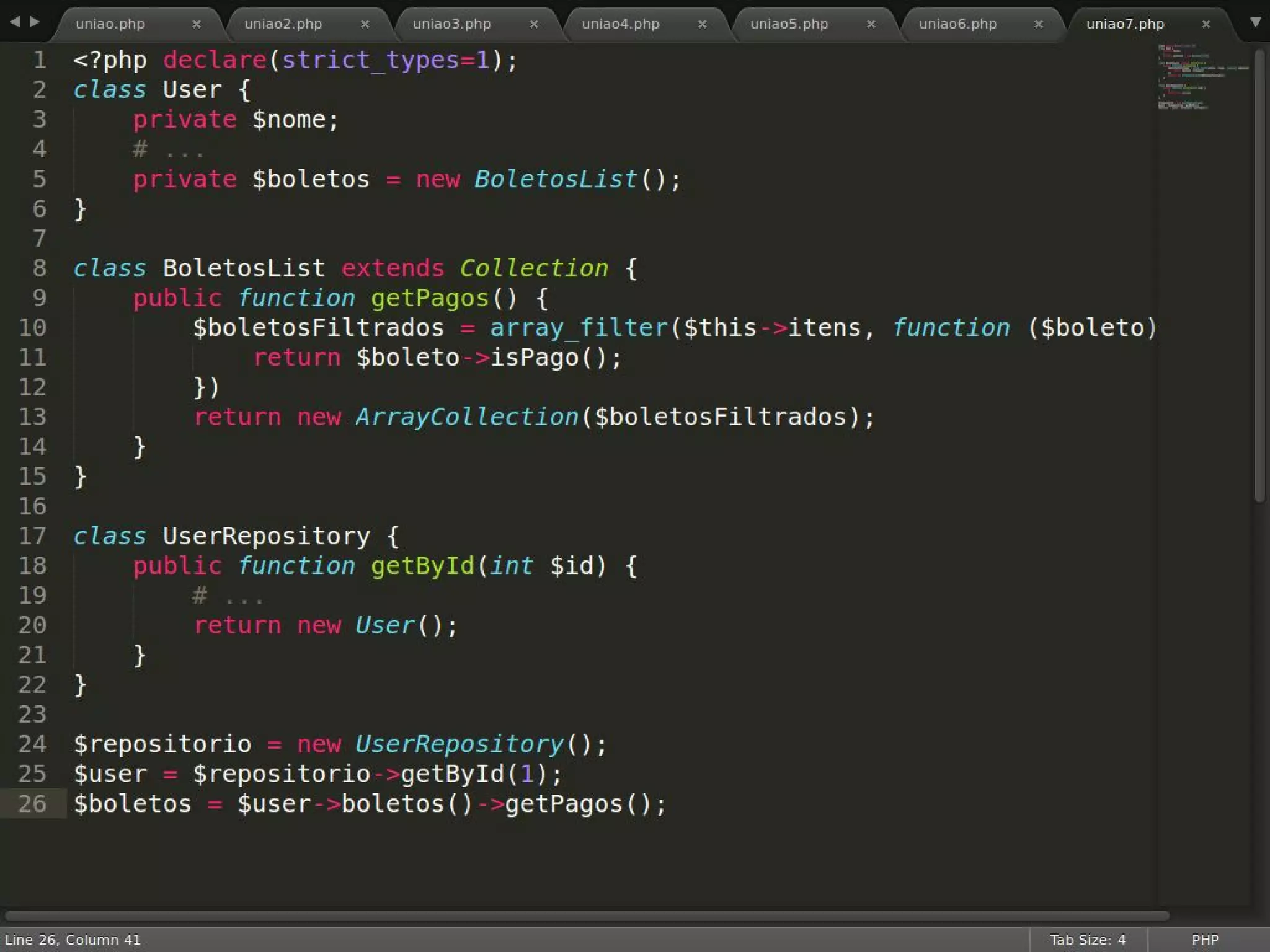Open the PHP syntax selector
Image resolution: width=1270 pixels, height=952 pixels.
point(1204,940)
